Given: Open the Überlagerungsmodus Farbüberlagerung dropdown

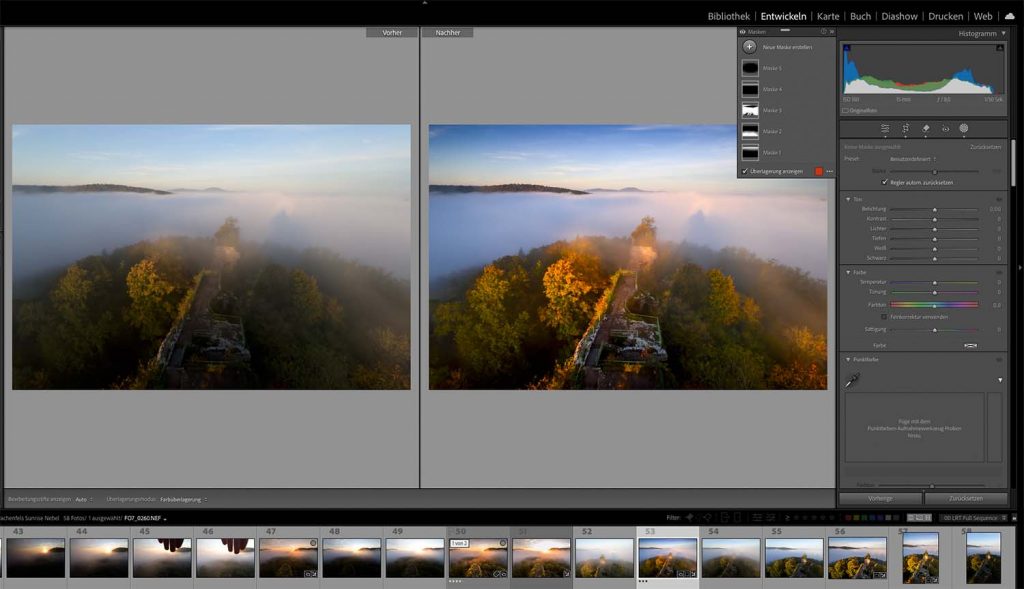Looking at the screenshot, I should click(x=182, y=499).
